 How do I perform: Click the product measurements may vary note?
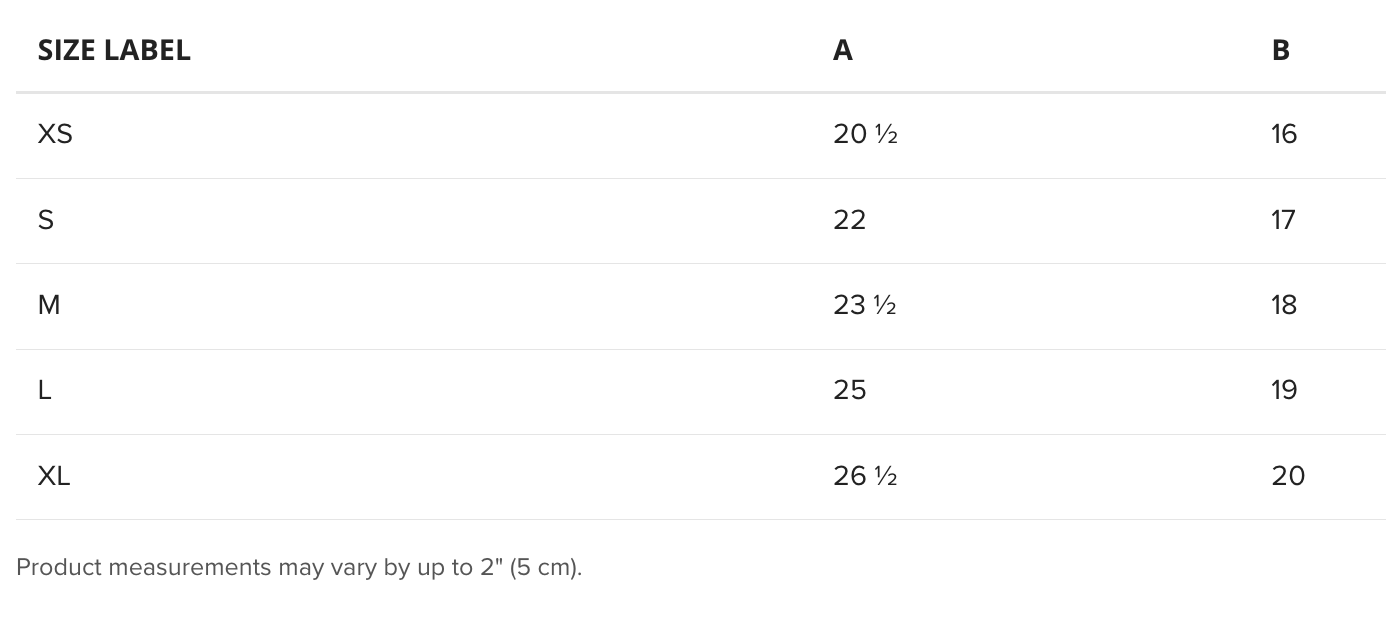299,567
